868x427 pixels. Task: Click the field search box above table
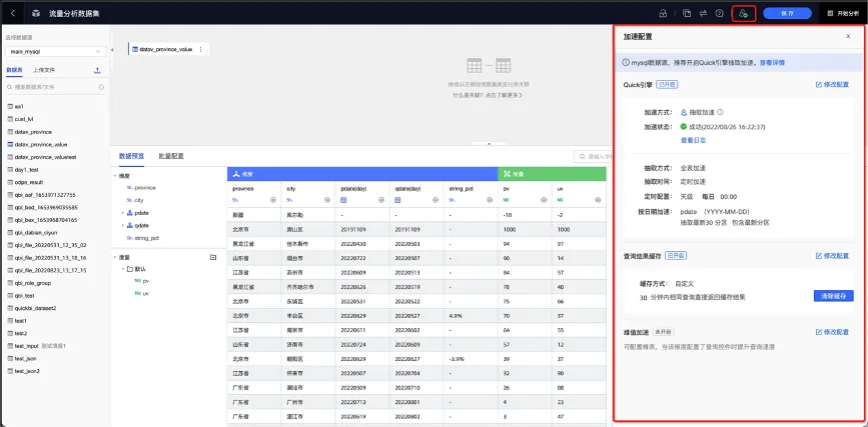pos(592,157)
